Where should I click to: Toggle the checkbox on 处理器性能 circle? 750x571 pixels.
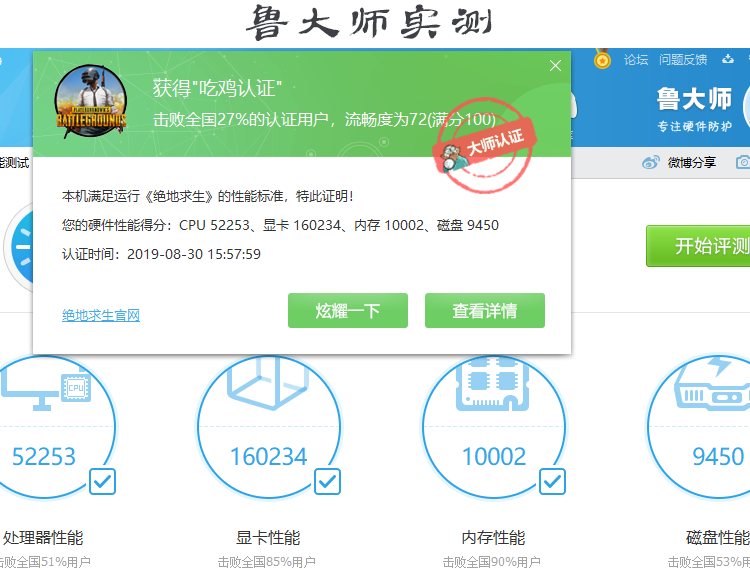[x=102, y=481]
